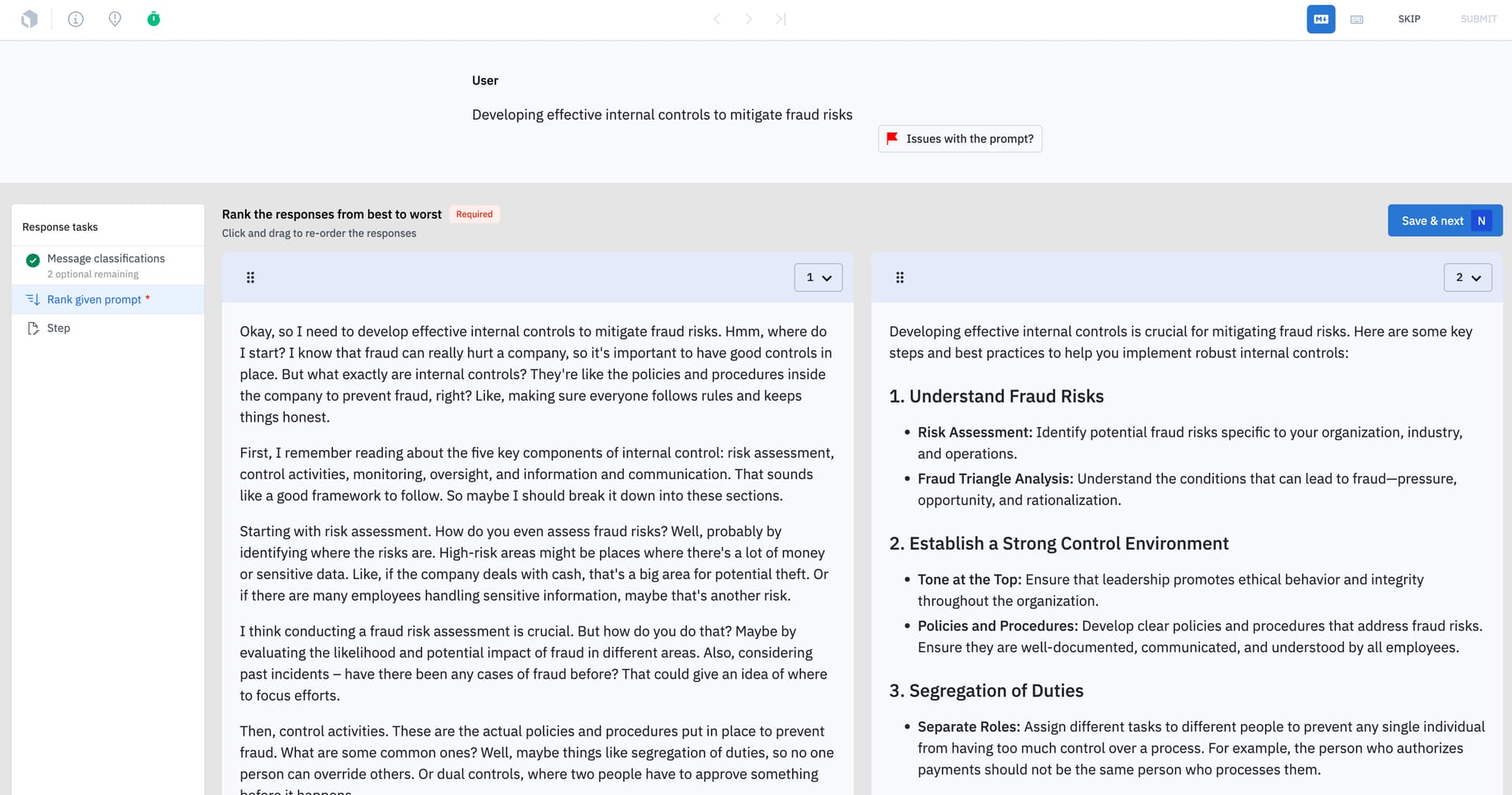Click the ranking sort icon

point(33,299)
